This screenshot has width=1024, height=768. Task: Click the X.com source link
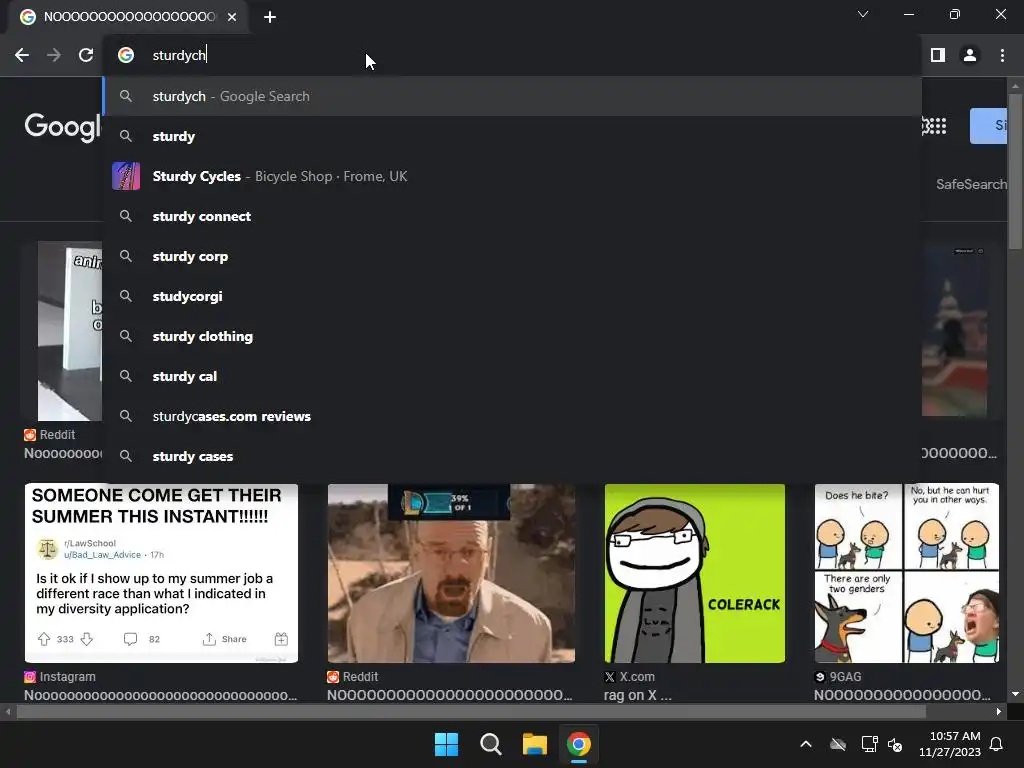pos(630,677)
